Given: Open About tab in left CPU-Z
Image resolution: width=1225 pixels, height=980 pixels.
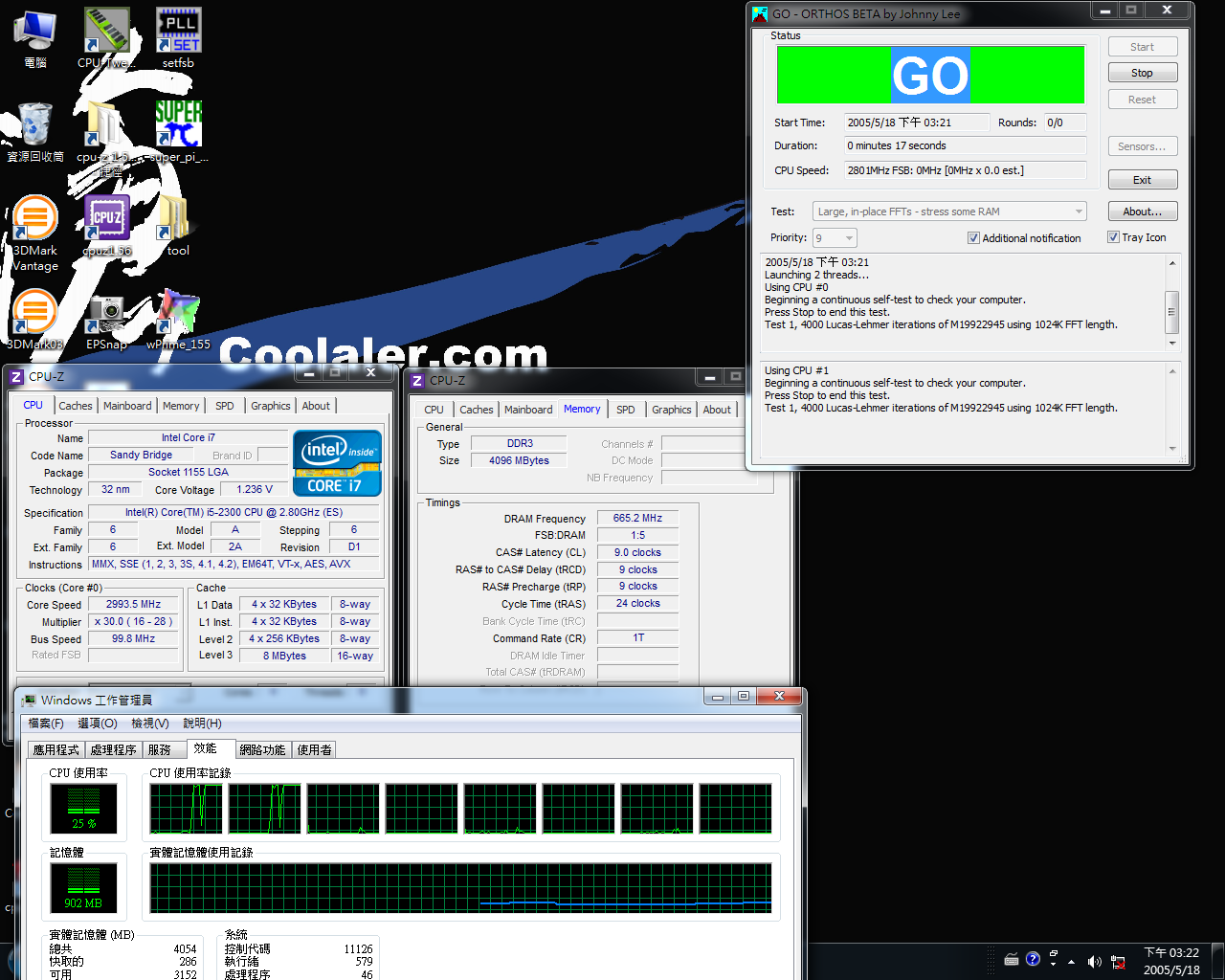Looking at the screenshot, I should coord(316,406).
